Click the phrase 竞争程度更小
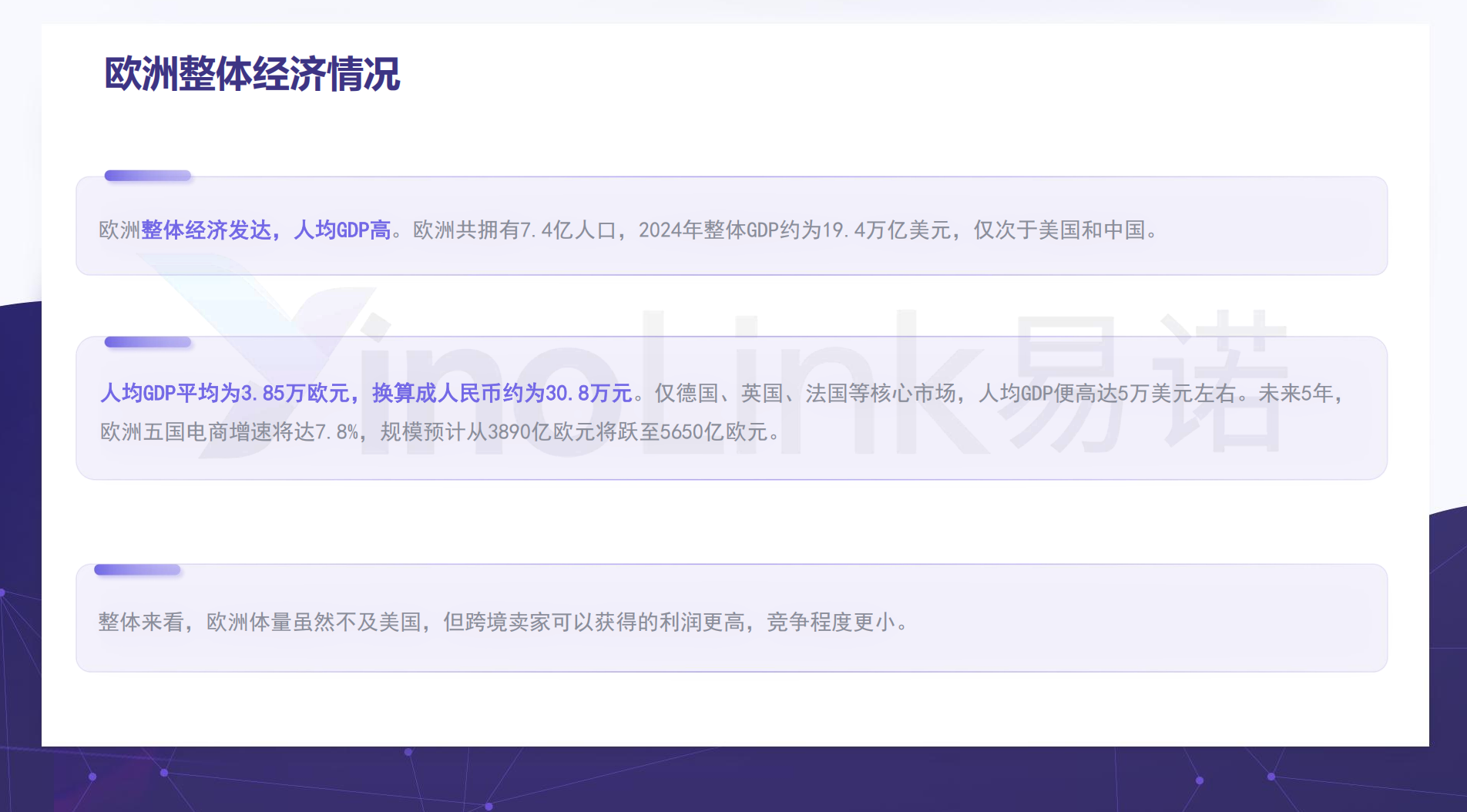The width and height of the screenshot is (1467, 812). click(831, 622)
